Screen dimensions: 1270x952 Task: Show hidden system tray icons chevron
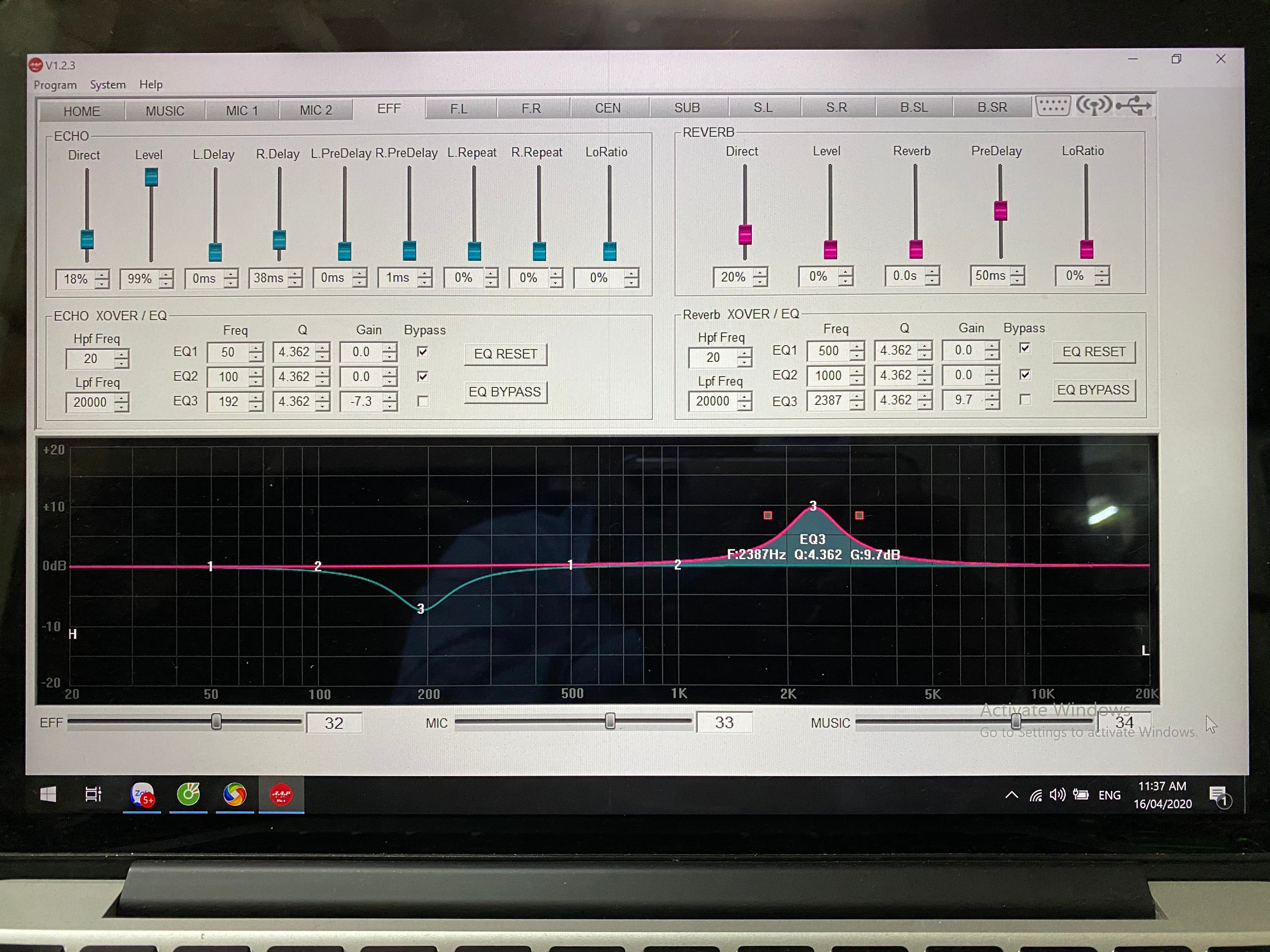tap(1012, 795)
